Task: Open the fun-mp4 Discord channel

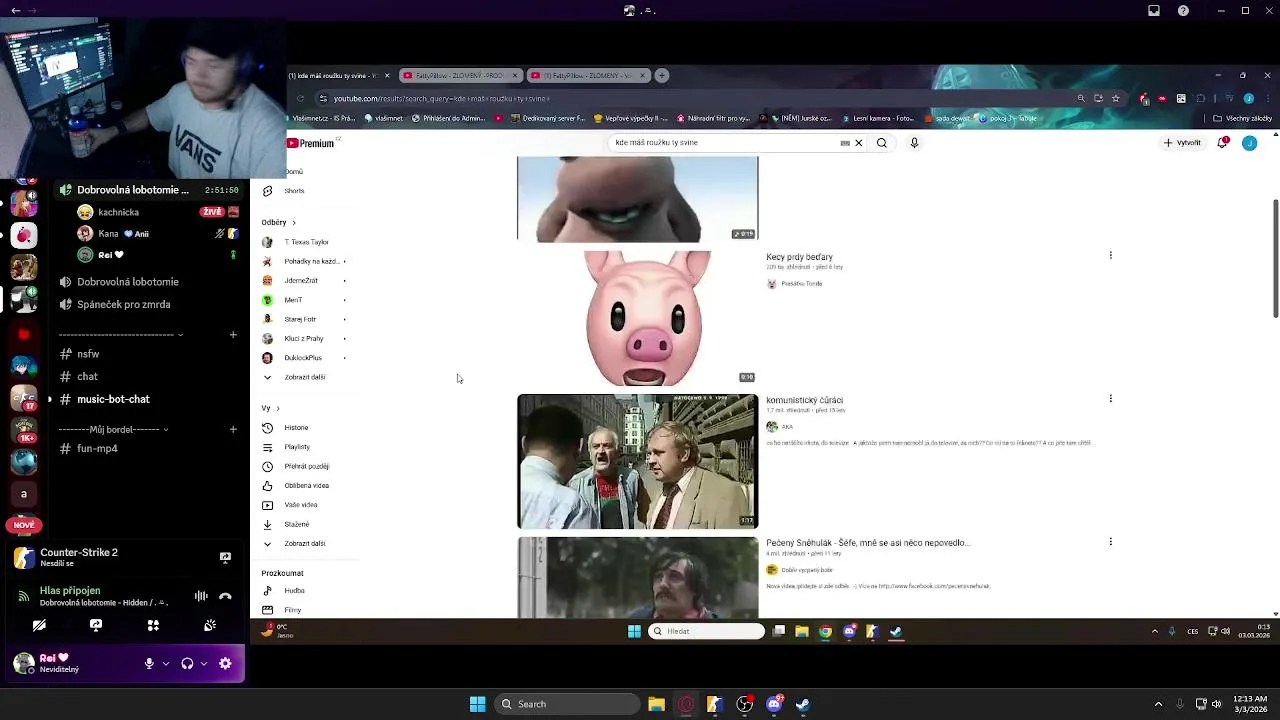Action: coord(97,448)
